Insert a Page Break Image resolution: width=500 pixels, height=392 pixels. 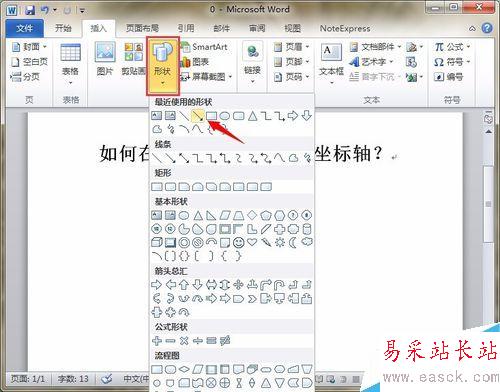[25, 77]
